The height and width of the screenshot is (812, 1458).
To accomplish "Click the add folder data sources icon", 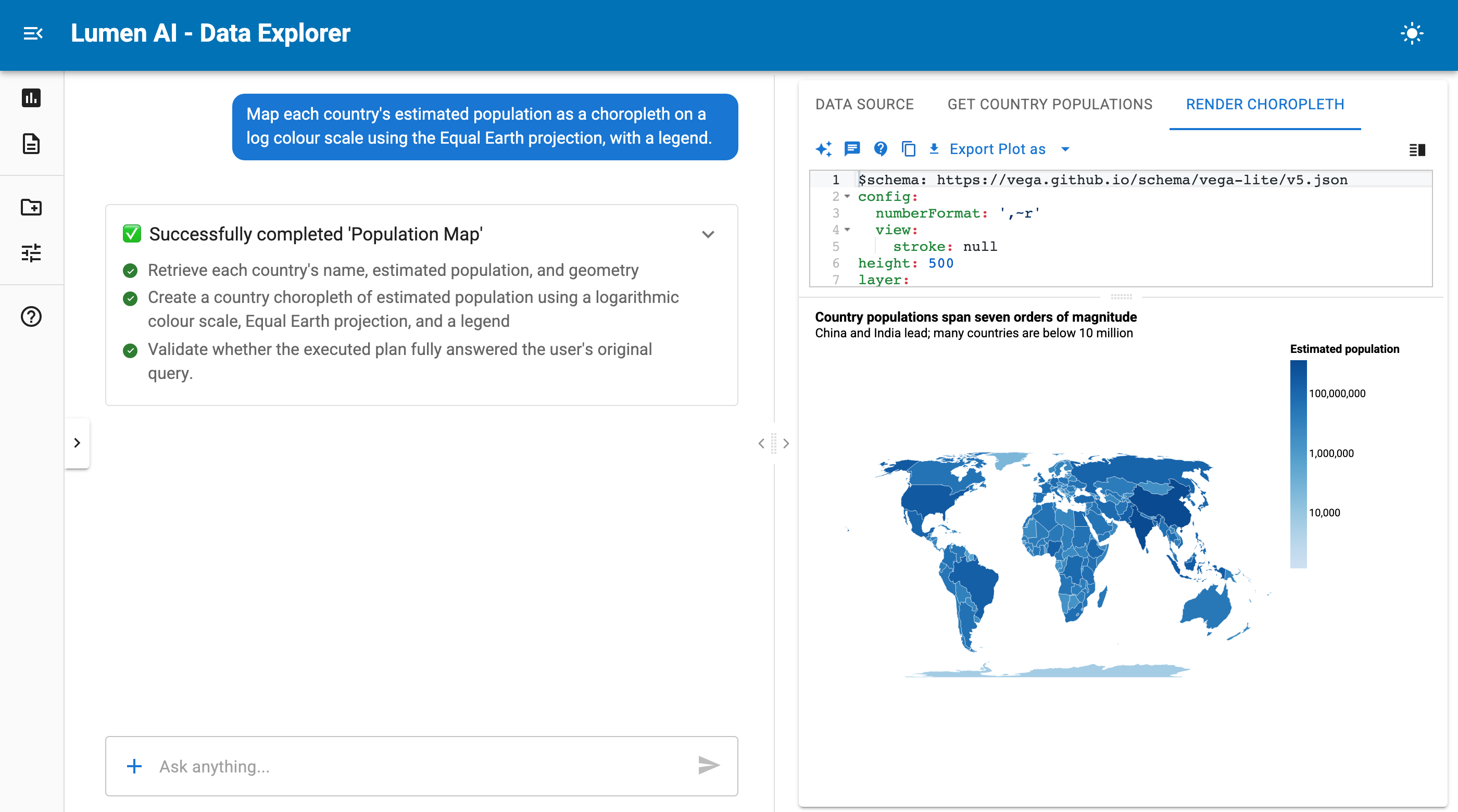I will [31, 207].
